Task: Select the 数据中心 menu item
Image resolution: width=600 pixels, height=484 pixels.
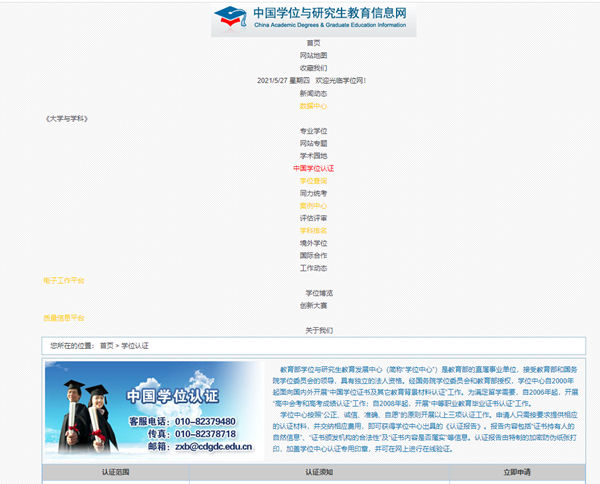Action: coord(313,105)
